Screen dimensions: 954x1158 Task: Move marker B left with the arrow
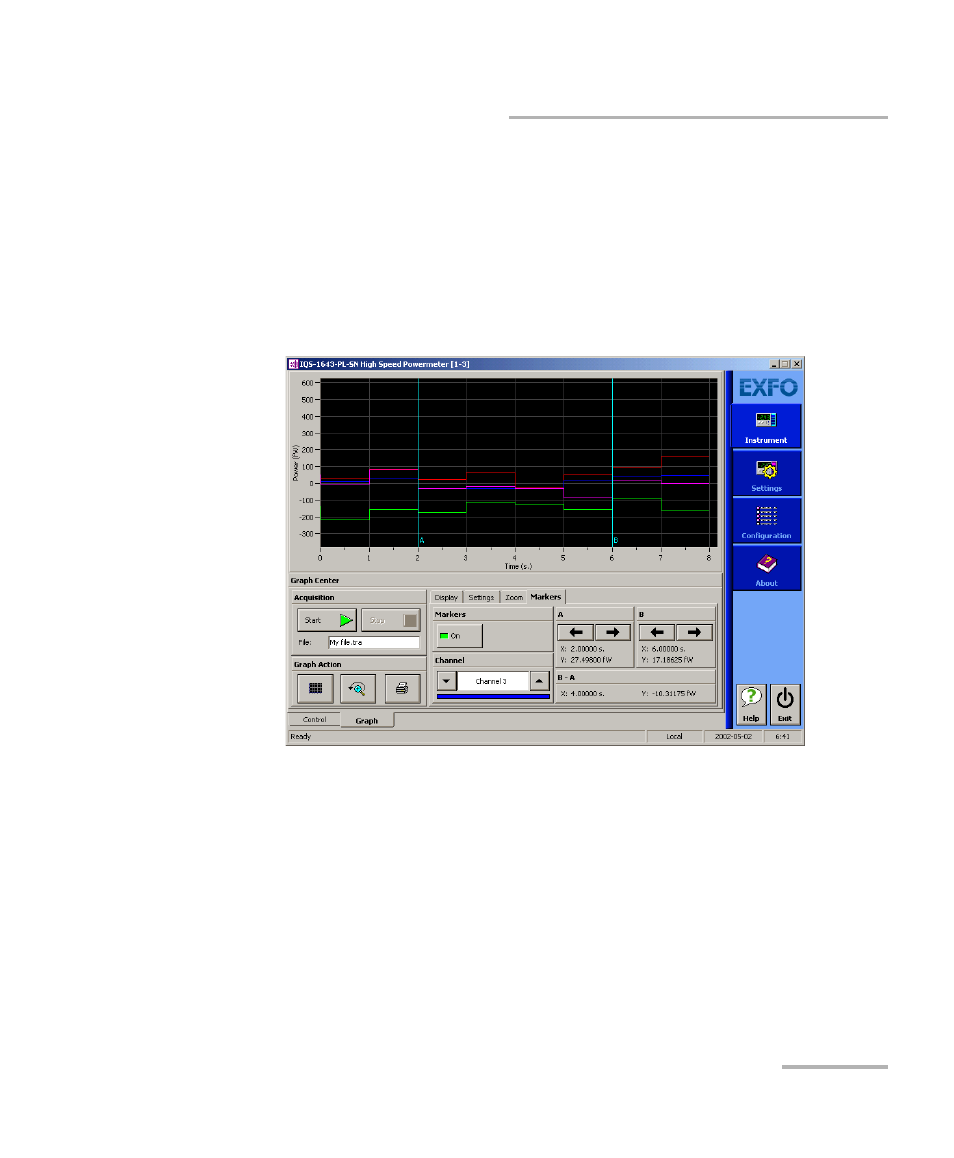[656, 632]
